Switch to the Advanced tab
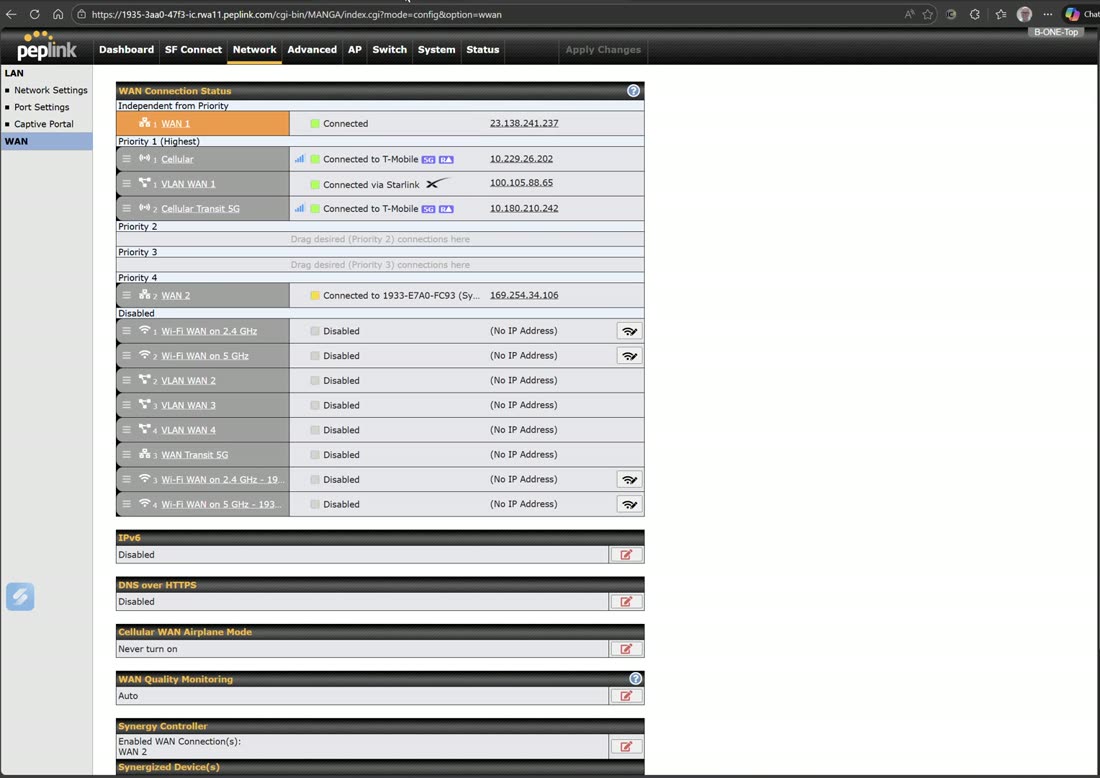This screenshot has height=778, width=1100. pyautogui.click(x=311, y=50)
